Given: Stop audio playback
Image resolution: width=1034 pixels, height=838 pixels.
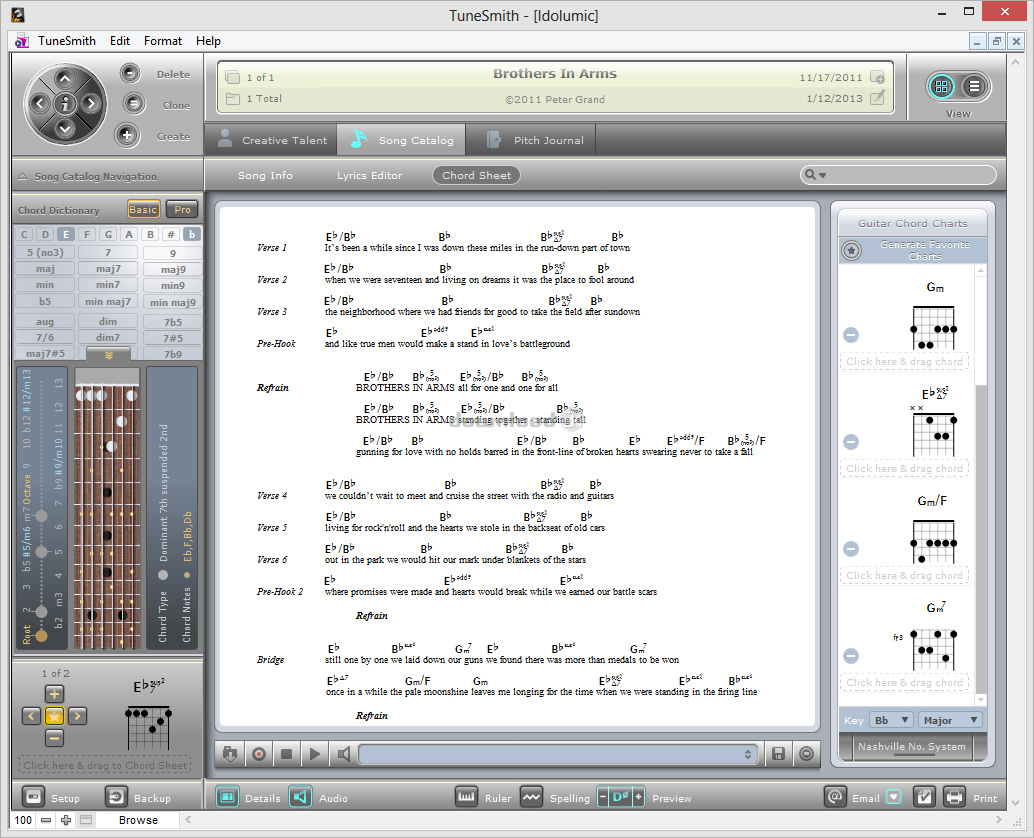Looking at the screenshot, I should click(286, 754).
